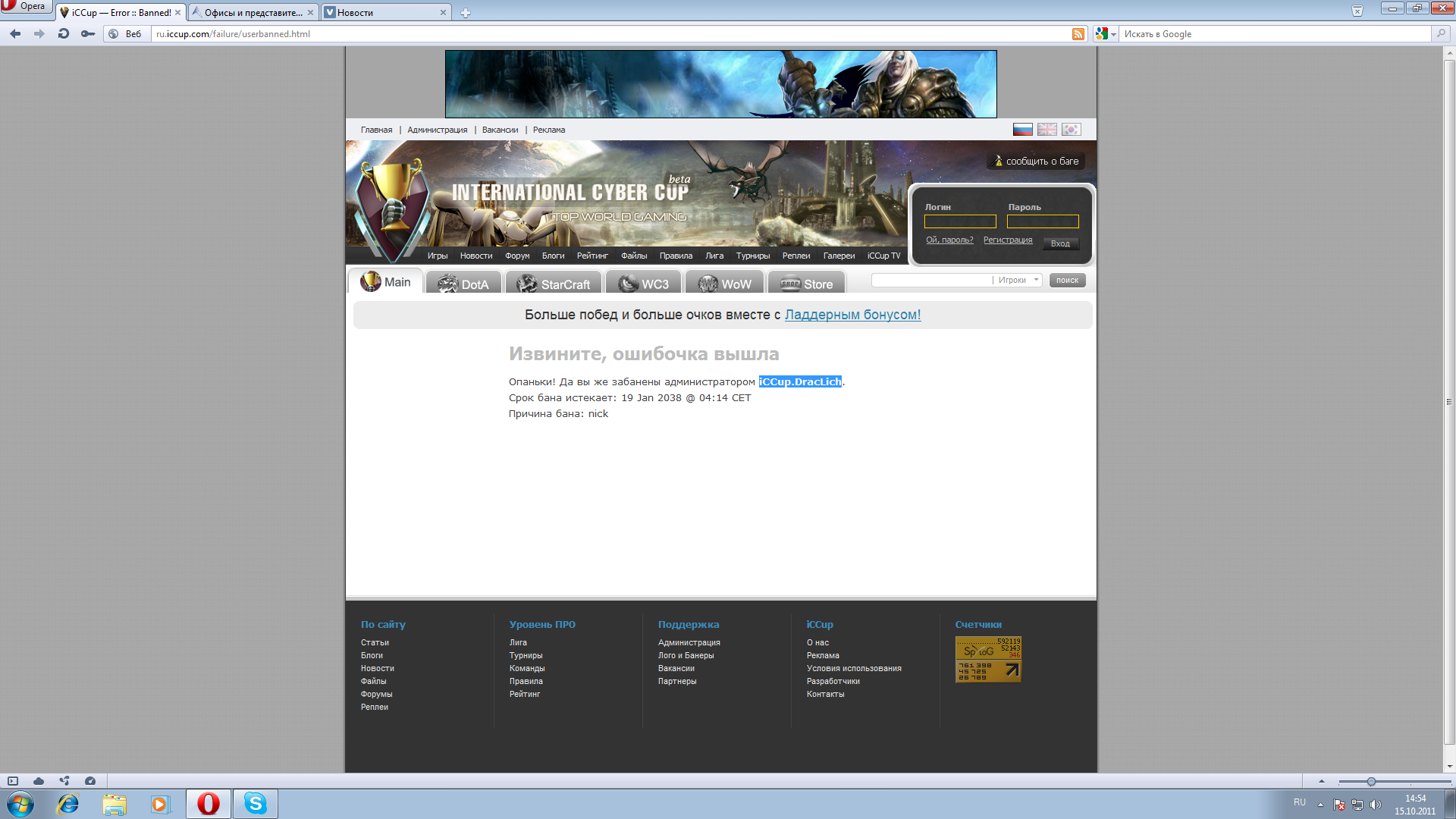Open the iCCup.DracLich administrator profile link
The image size is (1456, 819).
point(800,381)
